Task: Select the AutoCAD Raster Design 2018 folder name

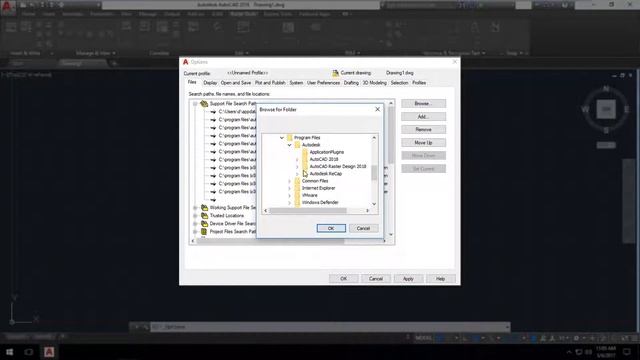Action: 338,167
